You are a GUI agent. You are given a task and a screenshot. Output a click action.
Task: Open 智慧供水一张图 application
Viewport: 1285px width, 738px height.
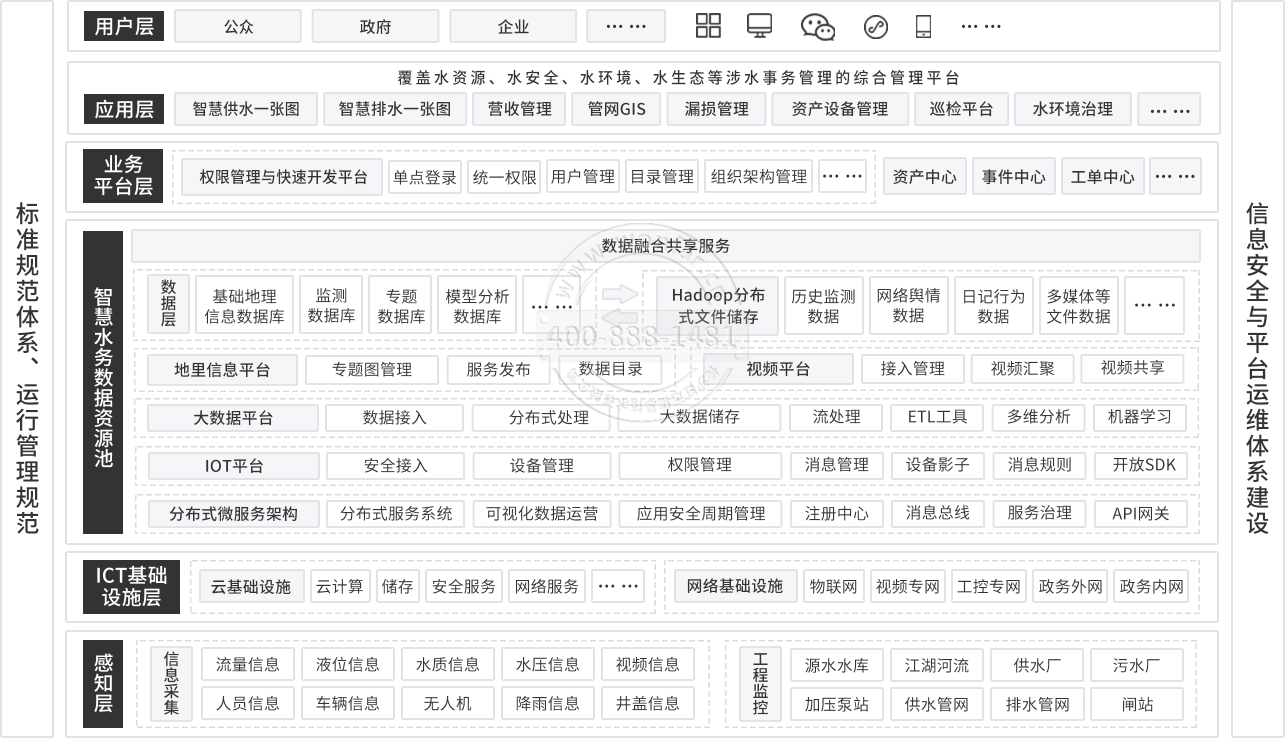[245, 109]
